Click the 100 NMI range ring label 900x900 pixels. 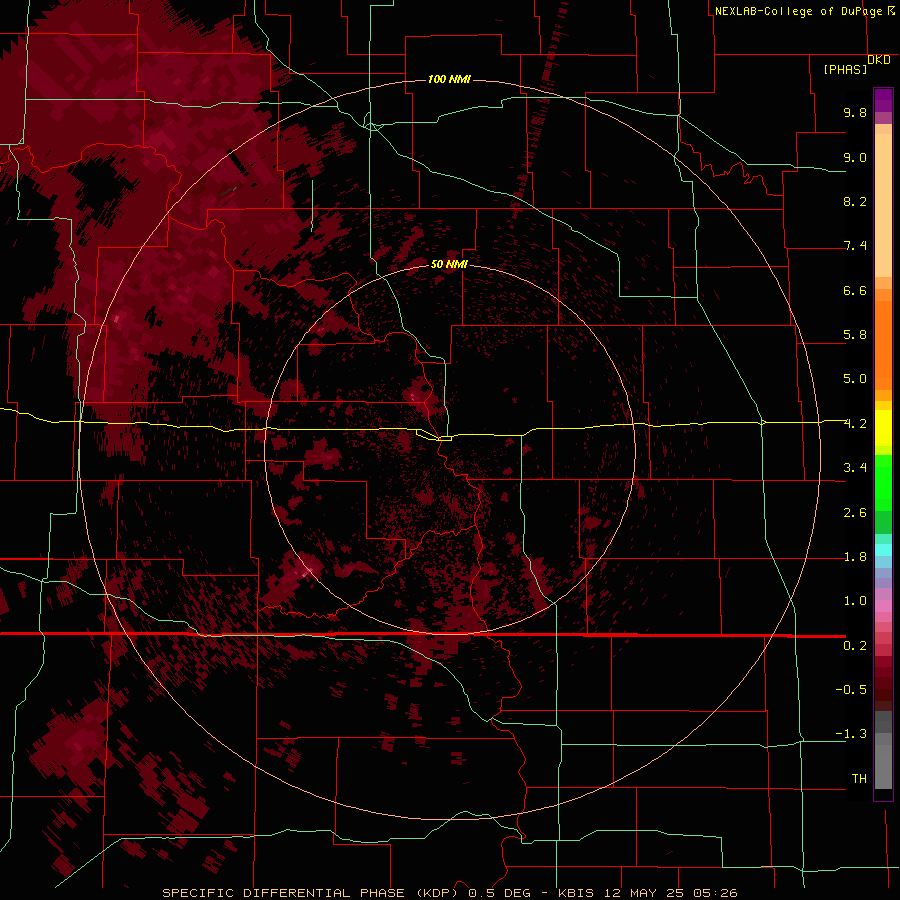pos(449,79)
